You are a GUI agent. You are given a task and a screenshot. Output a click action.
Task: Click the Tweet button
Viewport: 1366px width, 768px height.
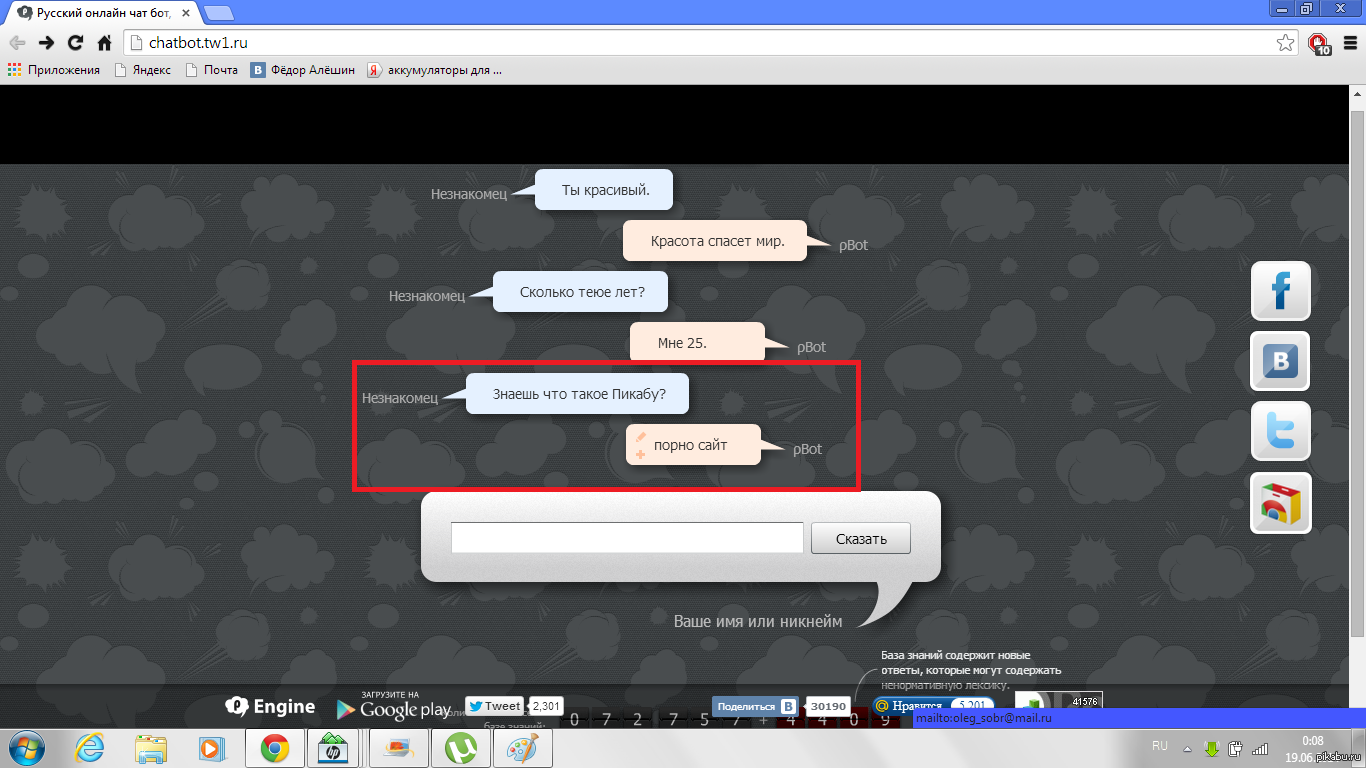coord(494,706)
